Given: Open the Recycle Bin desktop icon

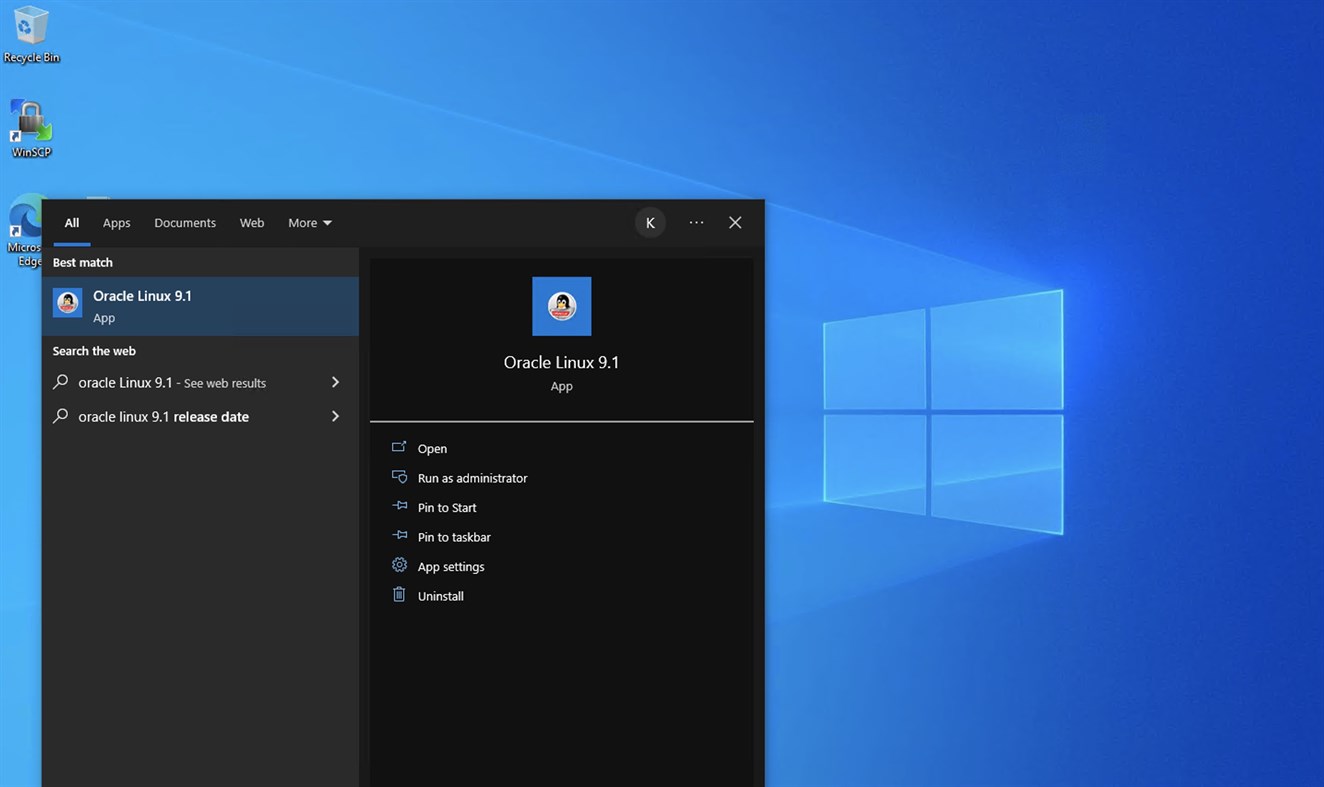Looking at the screenshot, I should 31,34.
